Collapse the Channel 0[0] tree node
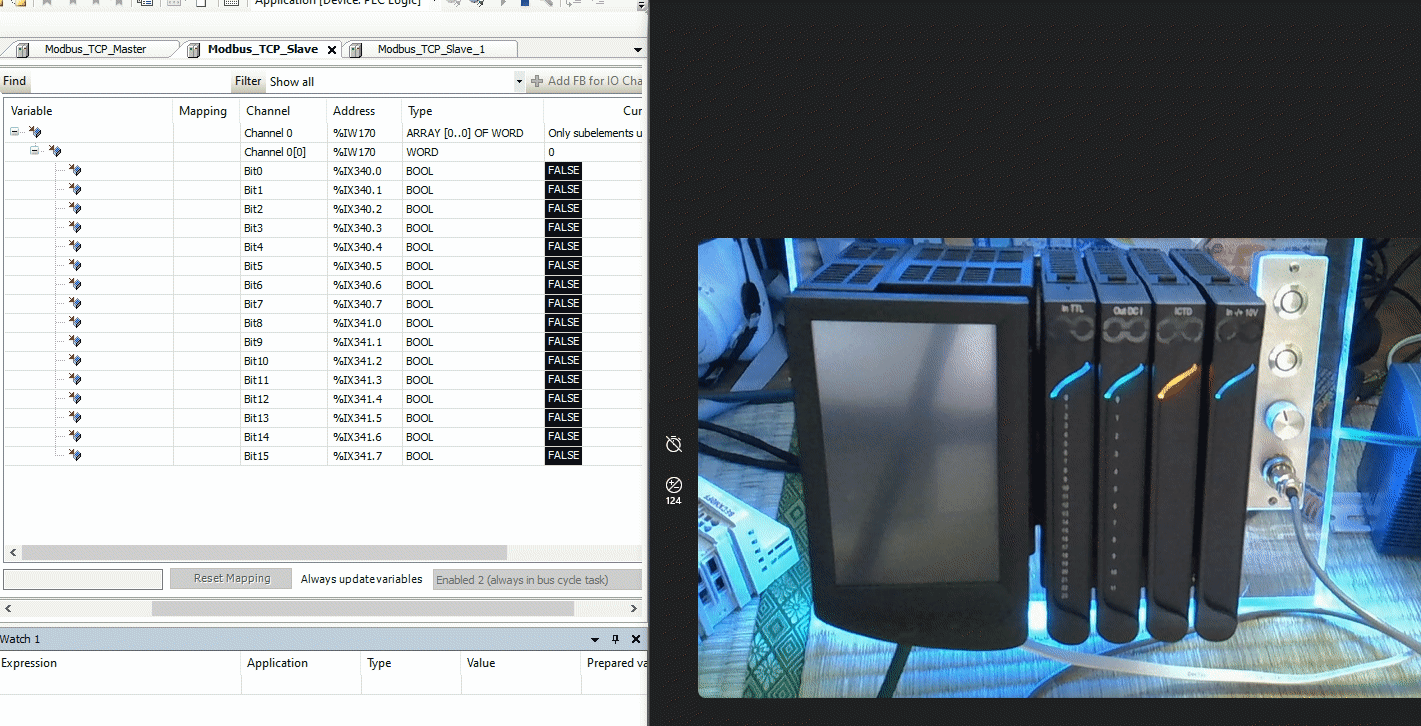1421x726 pixels. tap(34, 151)
